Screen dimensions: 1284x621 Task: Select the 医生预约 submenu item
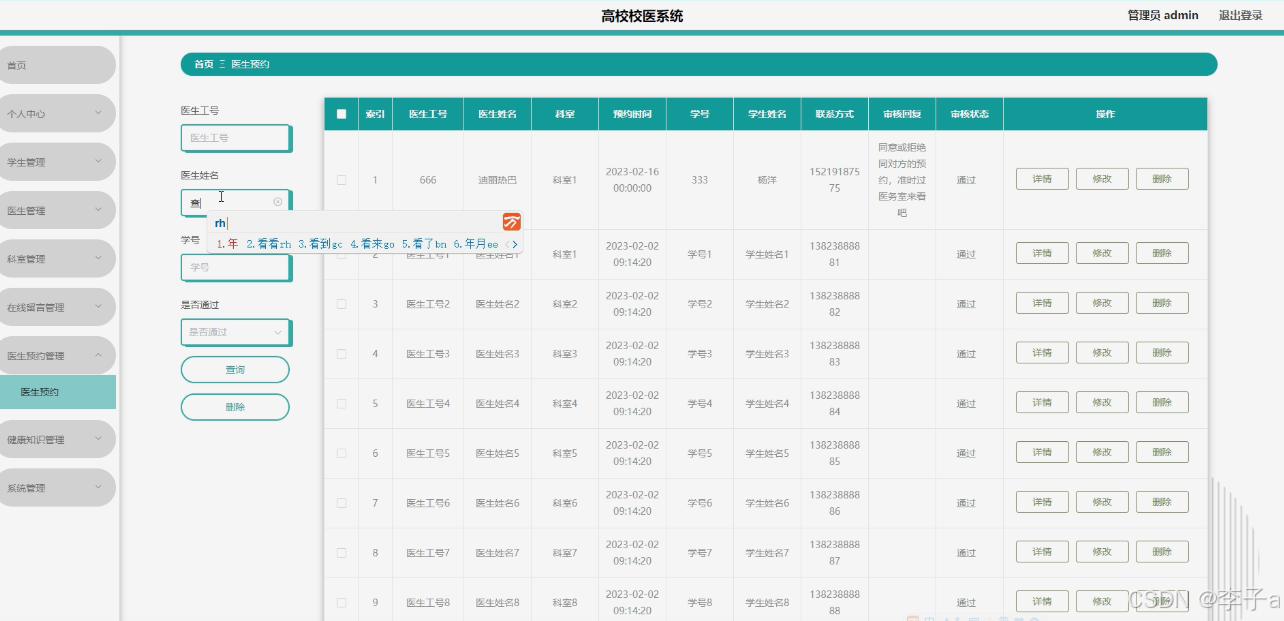[57, 392]
